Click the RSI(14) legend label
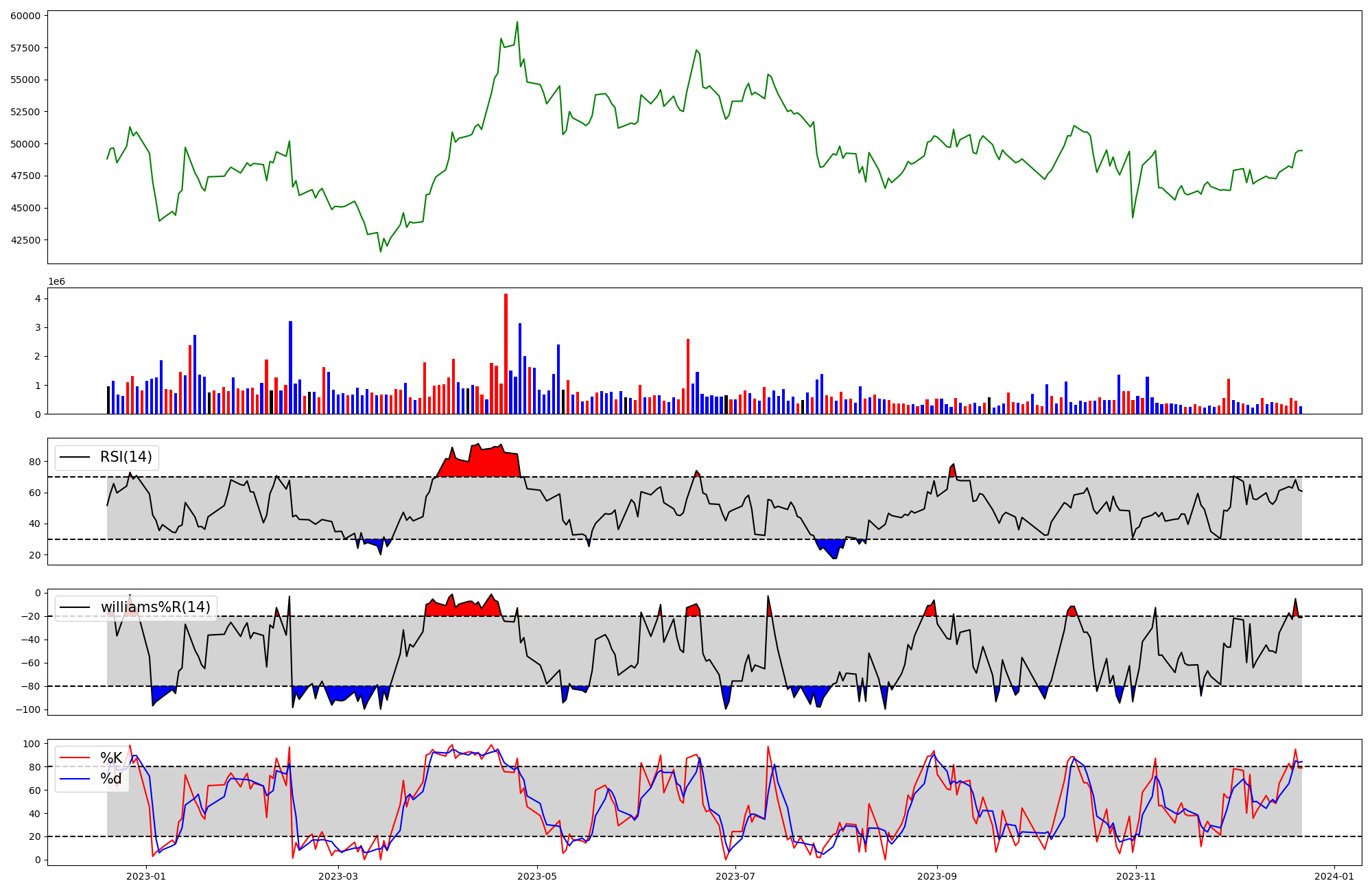 pyautogui.click(x=126, y=457)
